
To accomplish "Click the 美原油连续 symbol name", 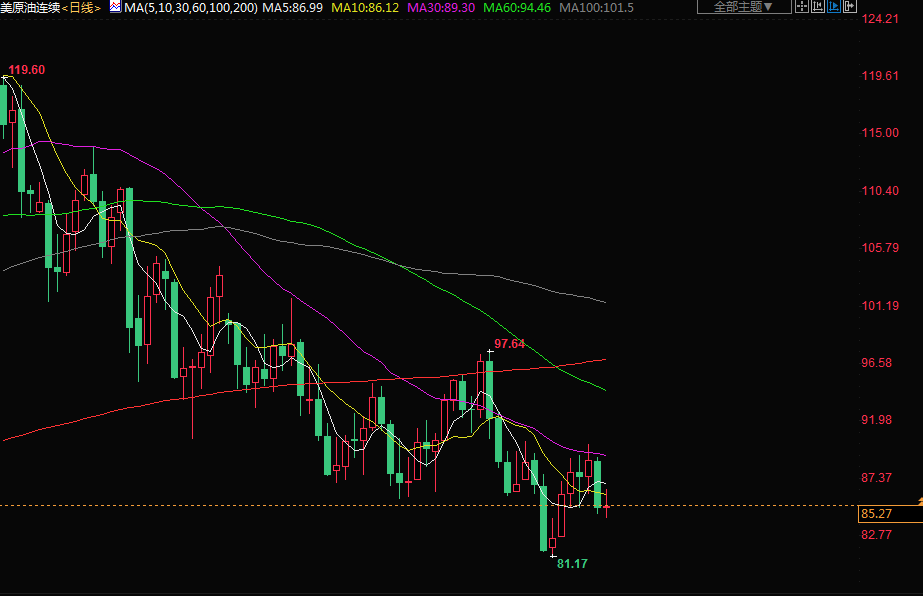I will point(31,7).
